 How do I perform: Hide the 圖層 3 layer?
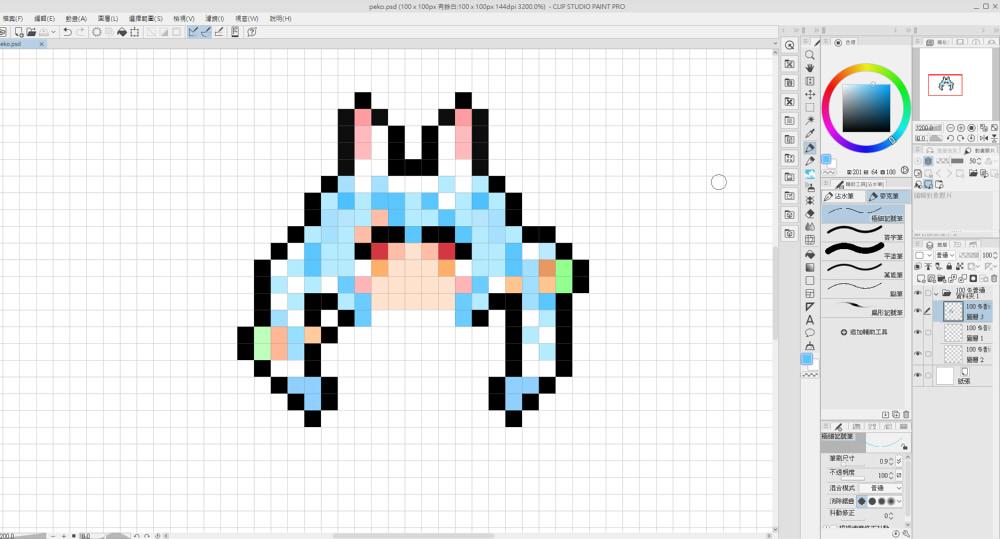point(918,312)
